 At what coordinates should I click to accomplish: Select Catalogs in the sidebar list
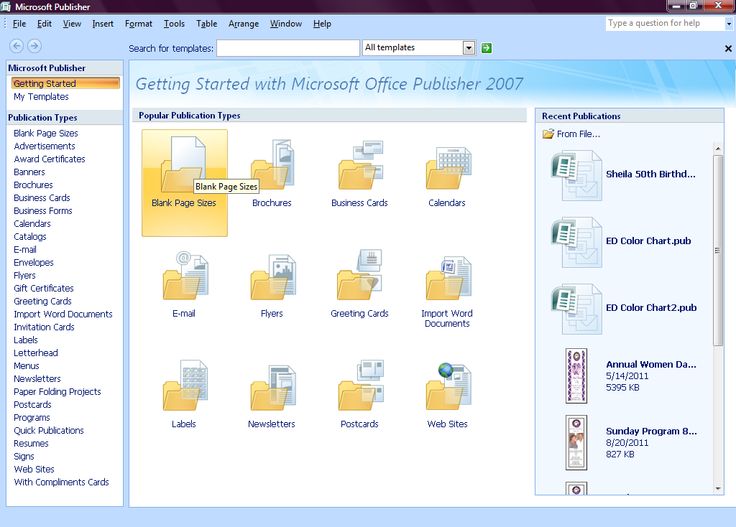click(x=30, y=237)
